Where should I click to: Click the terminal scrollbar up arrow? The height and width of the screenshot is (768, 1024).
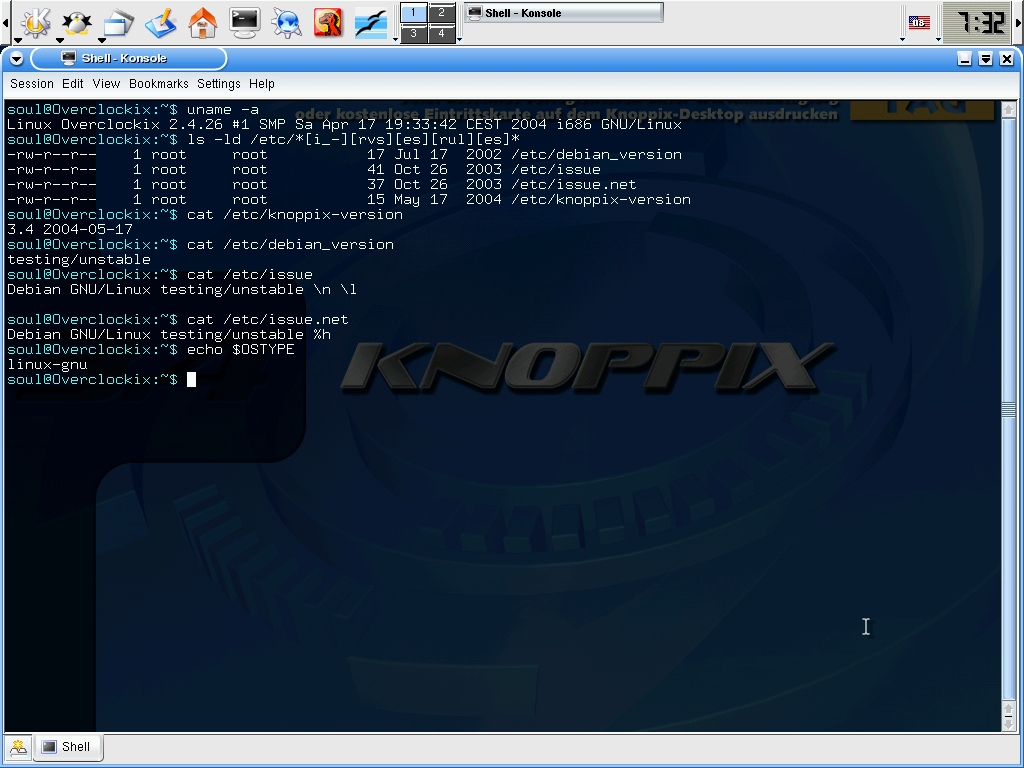[x=1008, y=110]
